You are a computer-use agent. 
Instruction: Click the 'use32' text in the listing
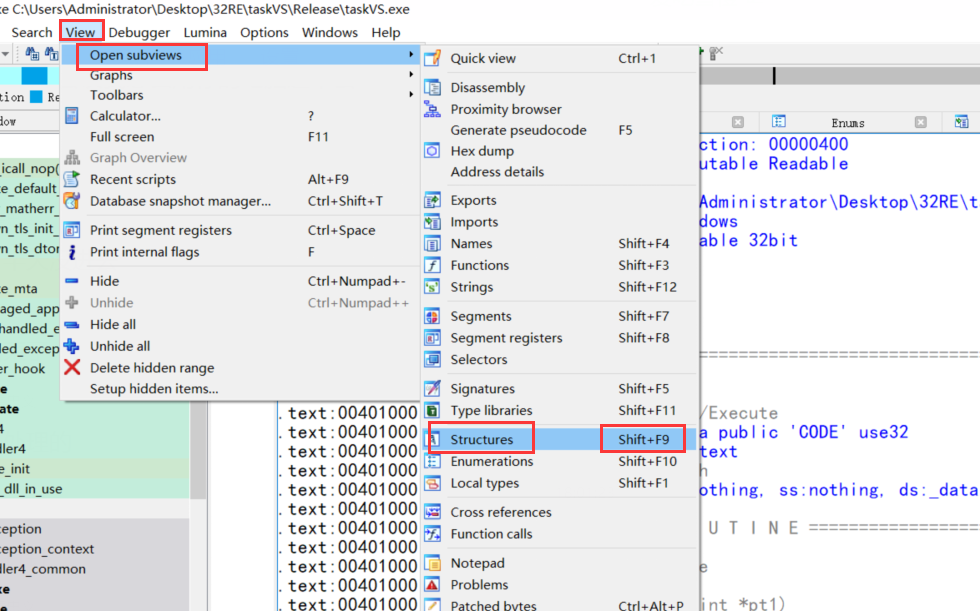click(x=883, y=432)
